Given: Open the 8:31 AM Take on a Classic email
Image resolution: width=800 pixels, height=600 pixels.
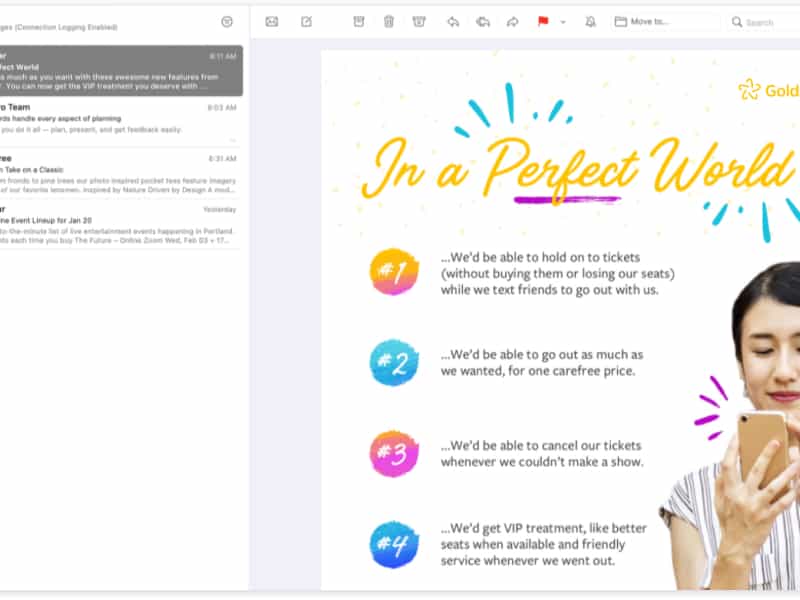Looking at the screenshot, I should pyautogui.click(x=119, y=173).
